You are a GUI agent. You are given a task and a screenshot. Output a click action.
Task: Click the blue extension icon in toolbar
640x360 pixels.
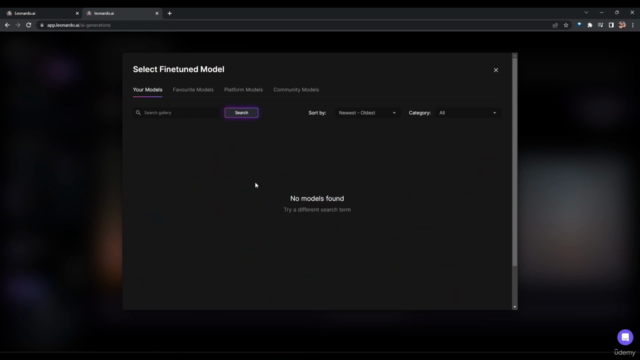click(579, 25)
